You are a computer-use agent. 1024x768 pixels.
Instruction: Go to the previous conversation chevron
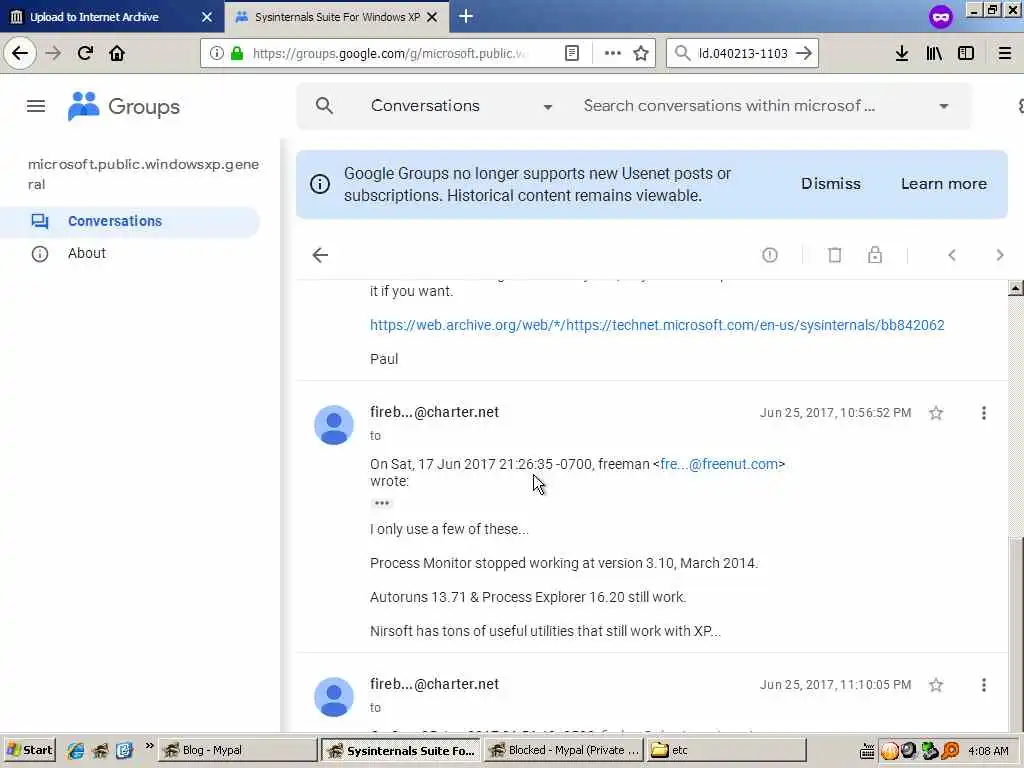pyautogui.click(x=952, y=255)
